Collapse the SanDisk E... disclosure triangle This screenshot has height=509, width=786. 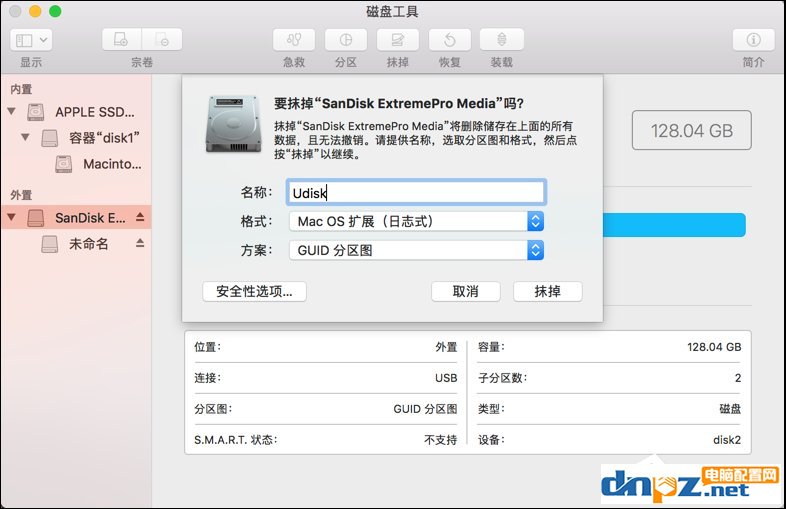point(12,217)
